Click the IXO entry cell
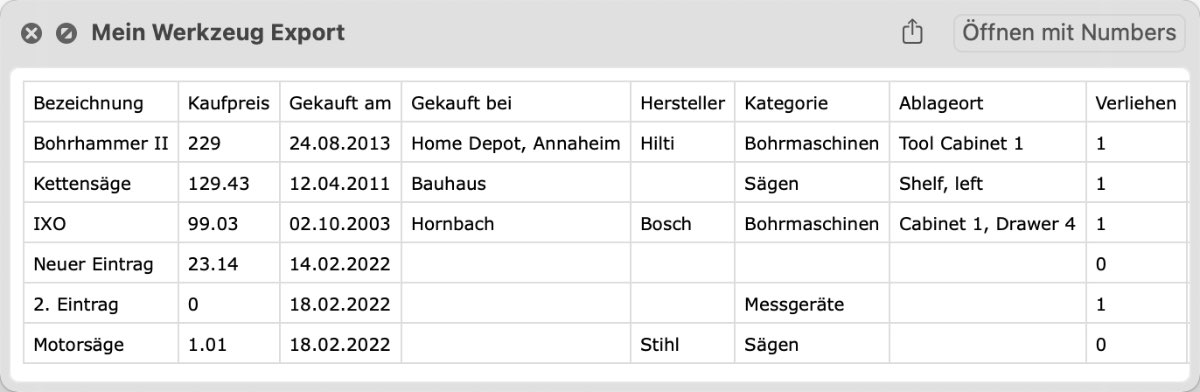 click(101, 224)
